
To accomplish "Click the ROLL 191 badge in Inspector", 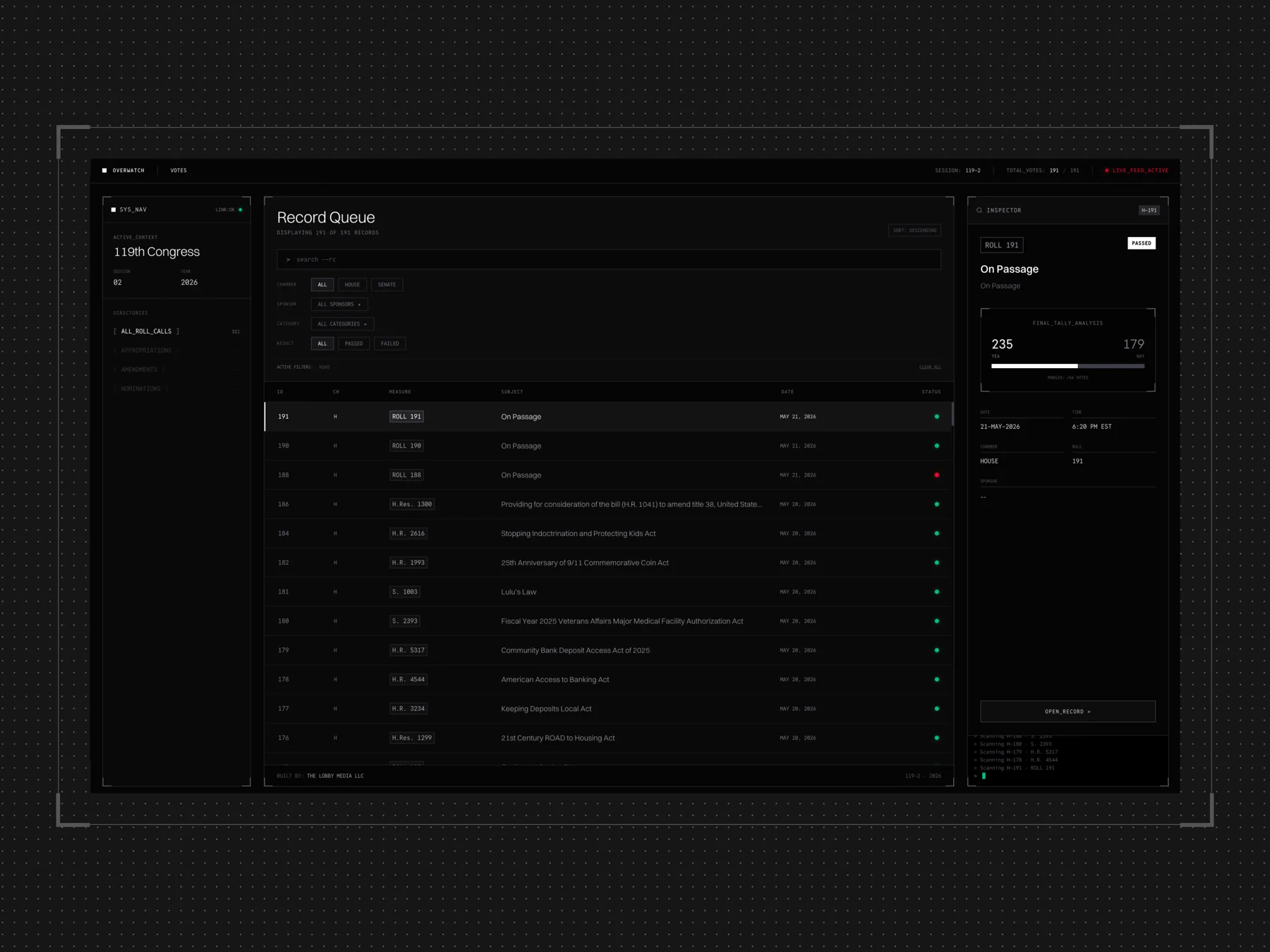I will (x=1001, y=245).
